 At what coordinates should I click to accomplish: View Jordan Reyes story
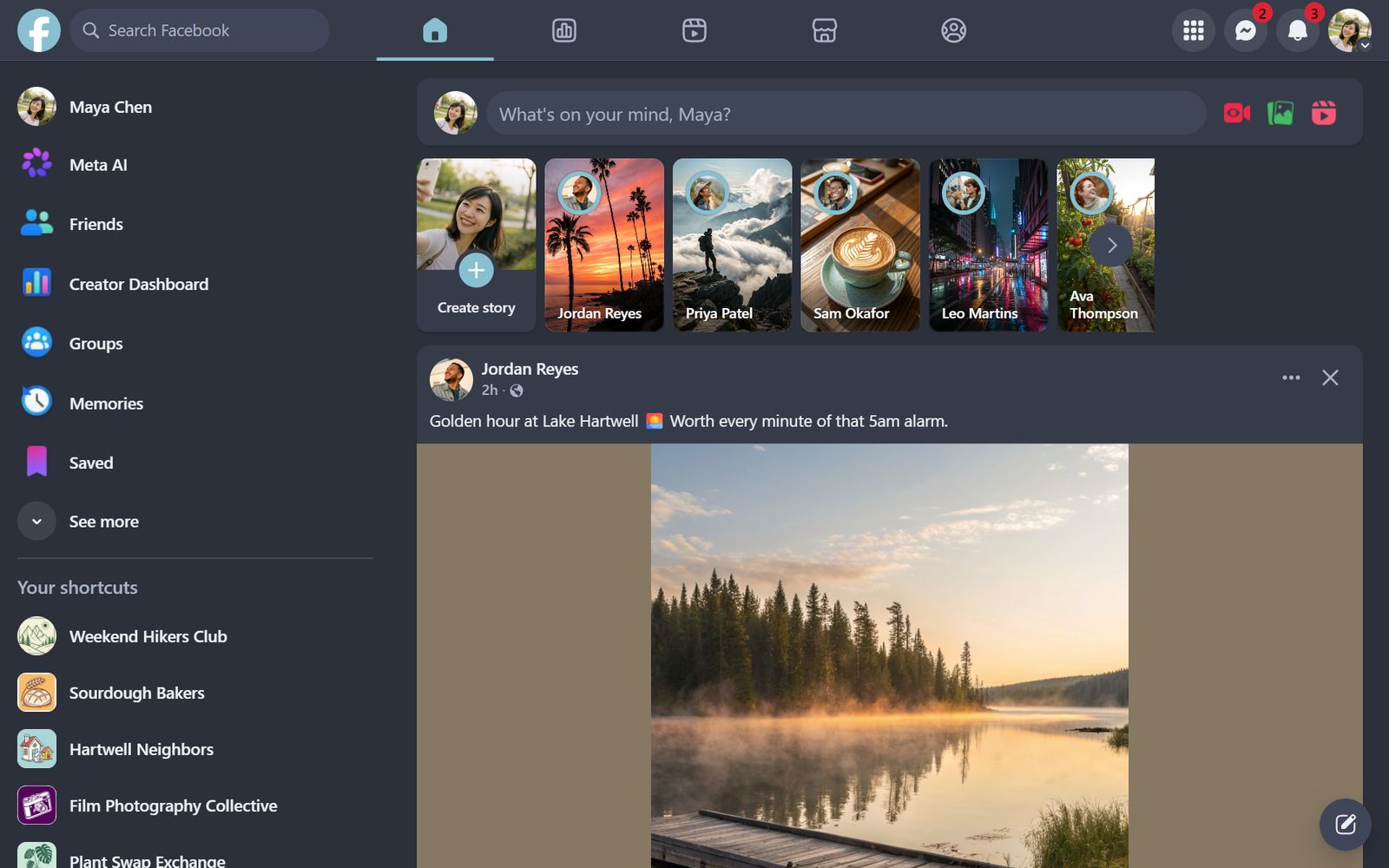point(604,245)
